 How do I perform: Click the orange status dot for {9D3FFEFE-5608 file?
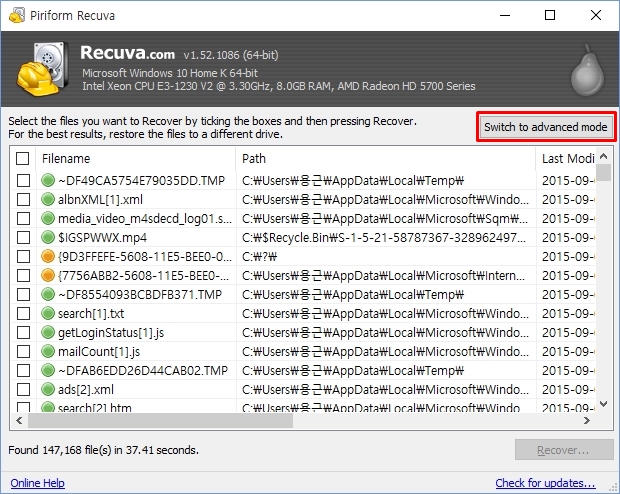pos(48,256)
